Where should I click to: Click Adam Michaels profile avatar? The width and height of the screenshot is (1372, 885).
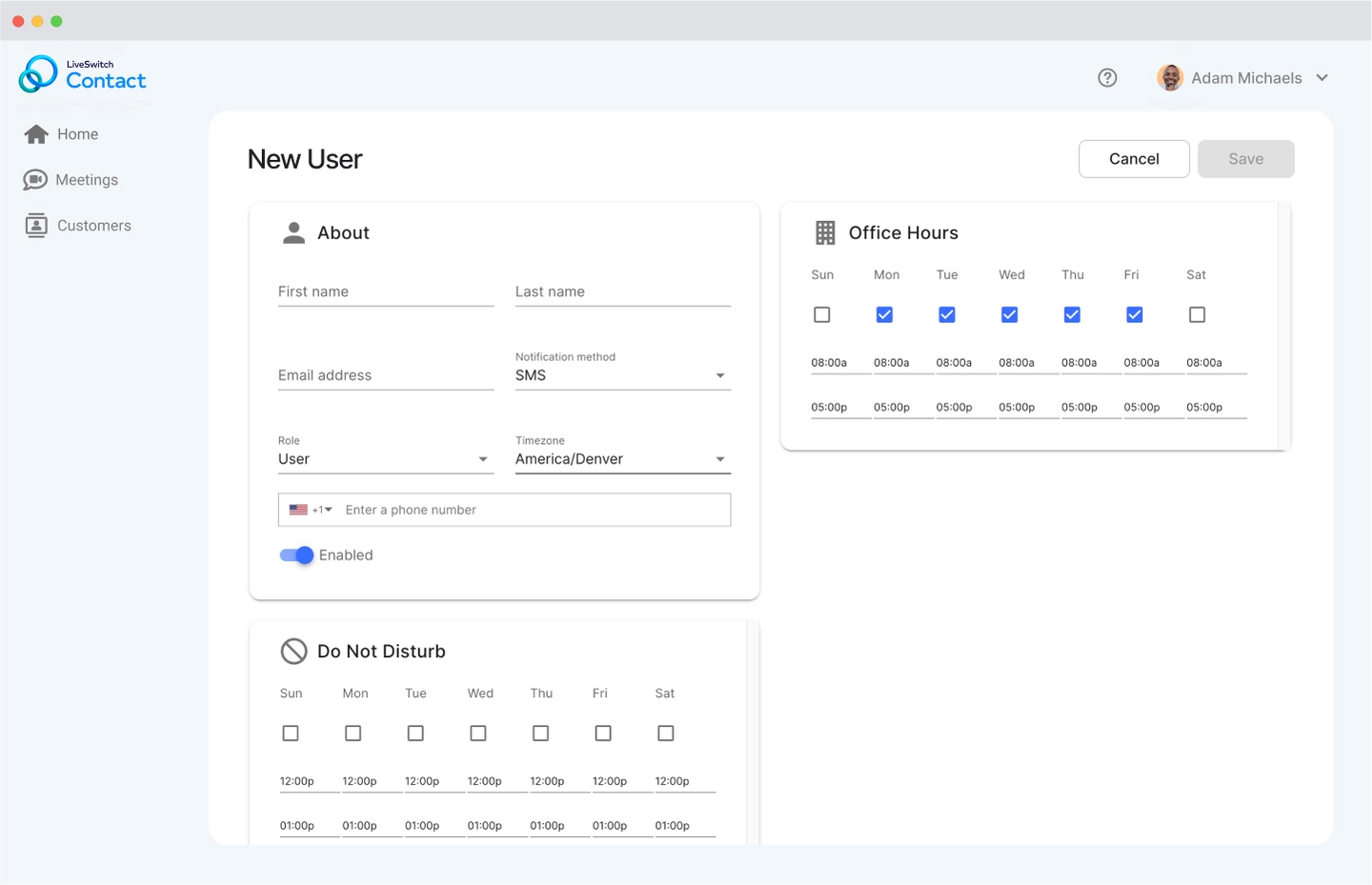pyautogui.click(x=1170, y=78)
